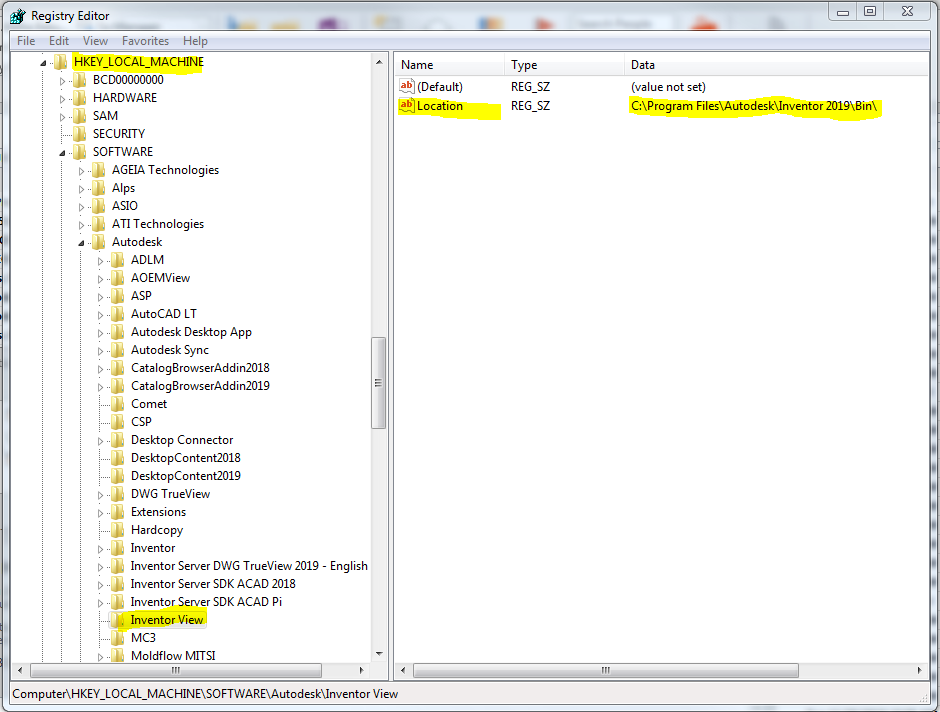Expand the AGEIA Technologies key
Viewport: 940px width, 712px height.
[82, 171]
